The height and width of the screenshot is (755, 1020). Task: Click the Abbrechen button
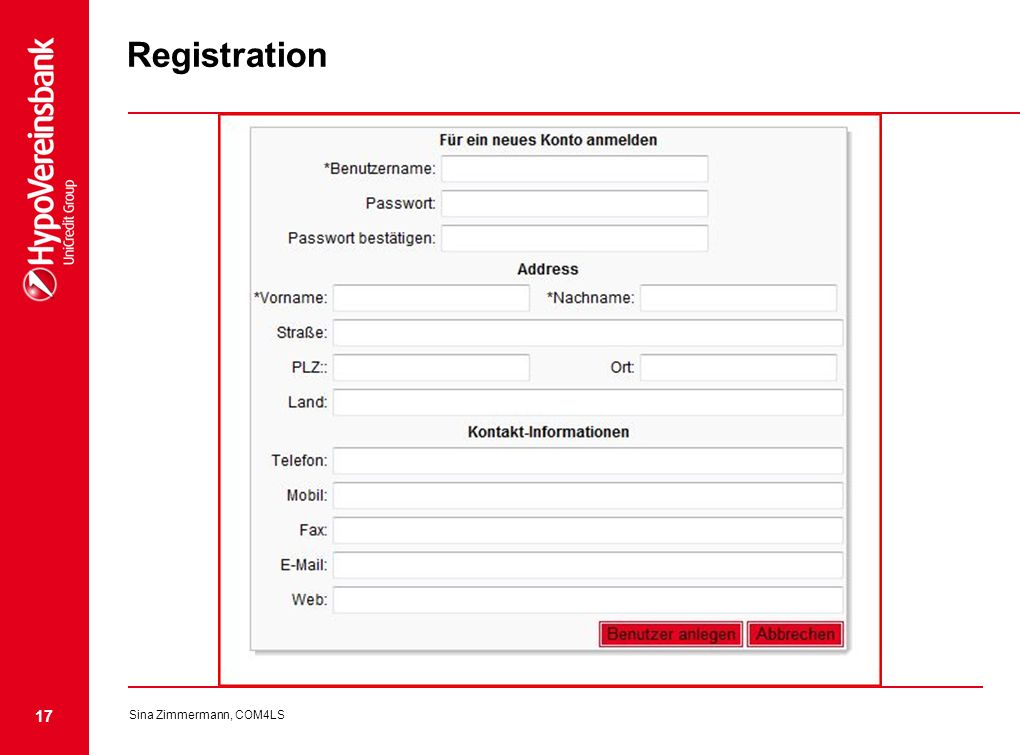coord(795,634)
